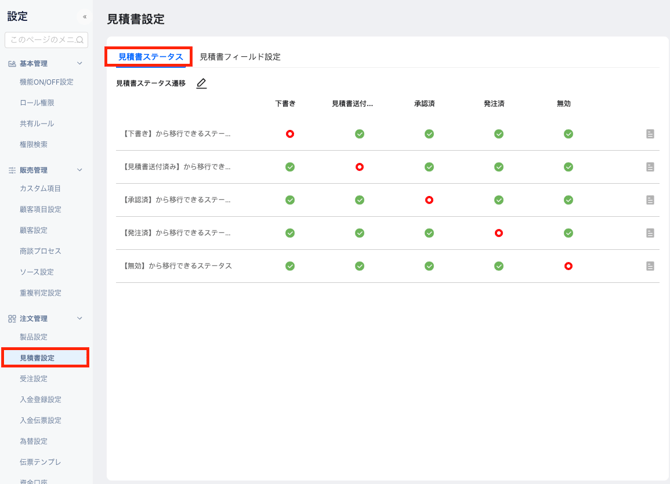Click the 注文管理 section icon
This screenshot has width=670, height=484.
(12, 319)
